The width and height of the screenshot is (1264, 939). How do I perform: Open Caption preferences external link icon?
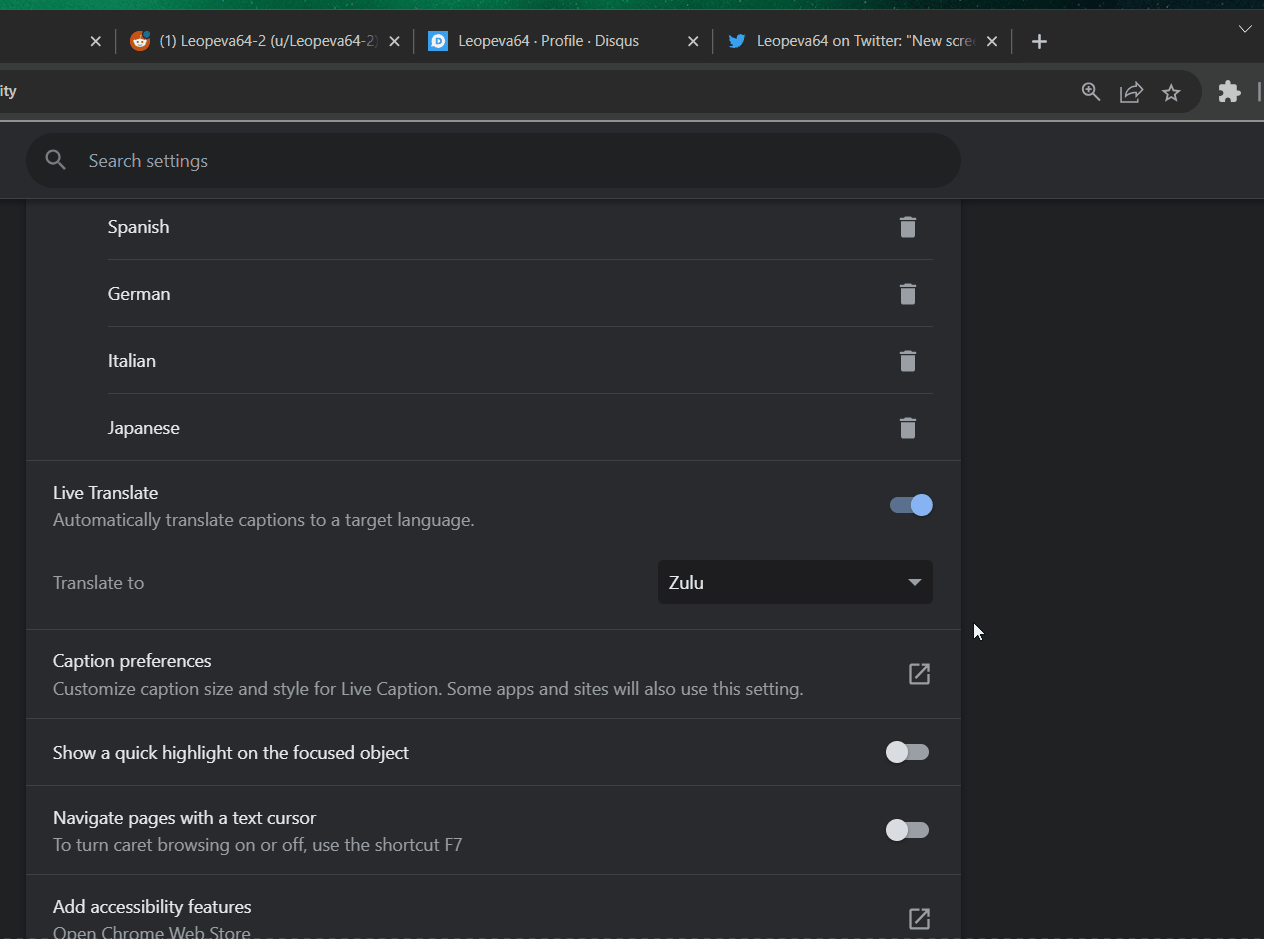pyautogui.click(x=918, y=673)
